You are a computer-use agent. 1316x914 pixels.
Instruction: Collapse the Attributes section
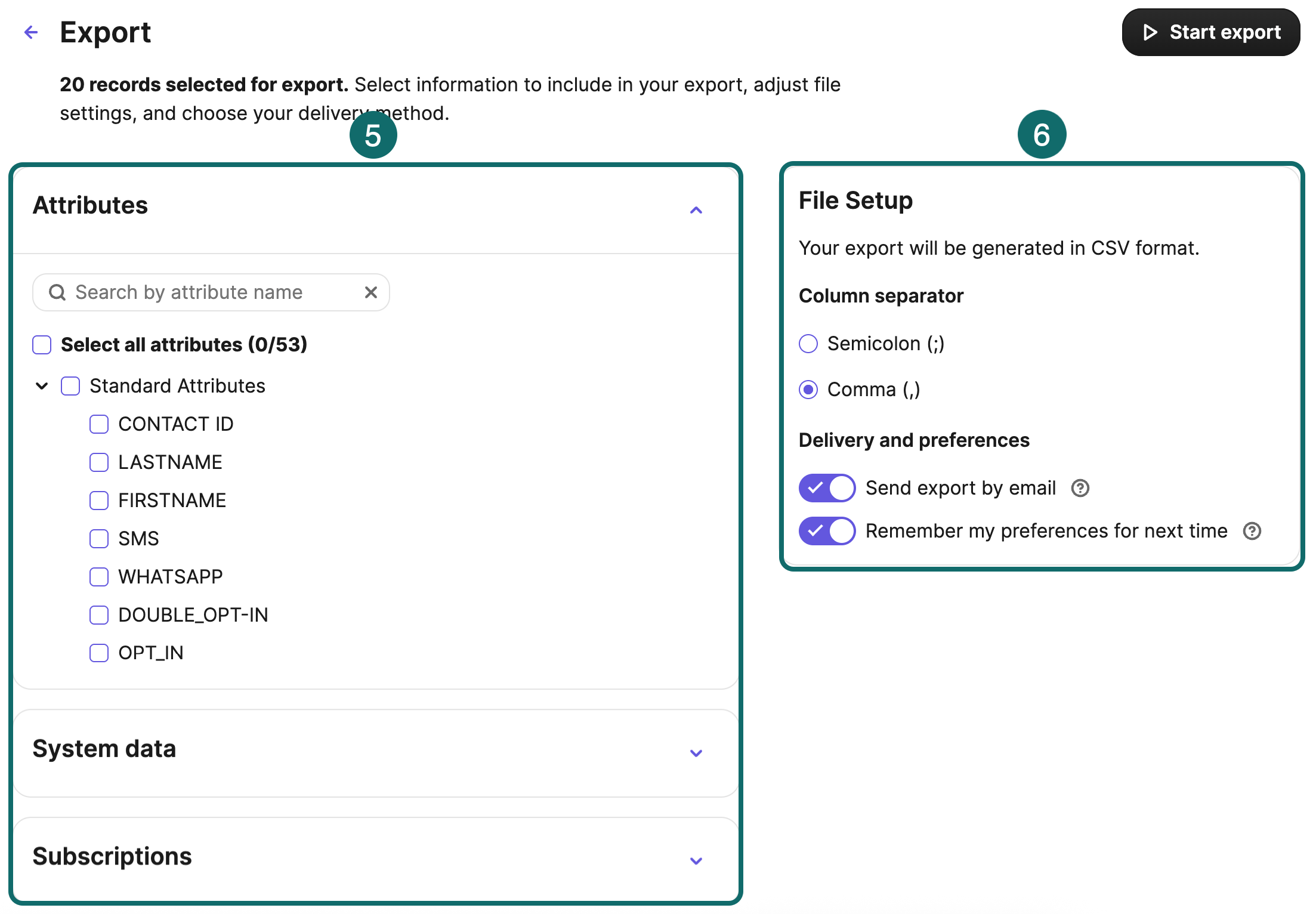pos(696,210)
